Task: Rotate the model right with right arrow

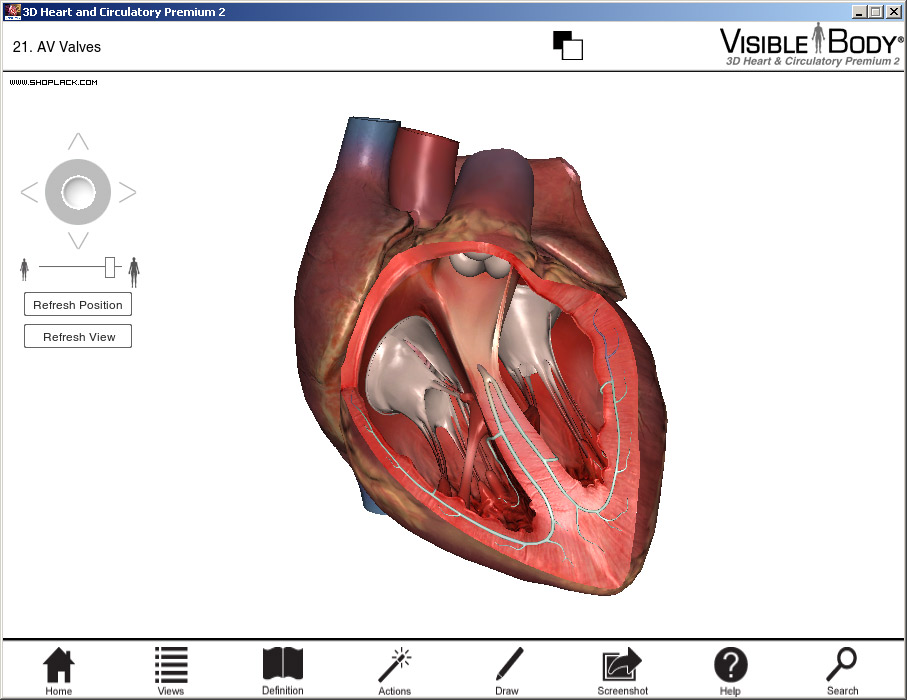Action: coord(127,192)
